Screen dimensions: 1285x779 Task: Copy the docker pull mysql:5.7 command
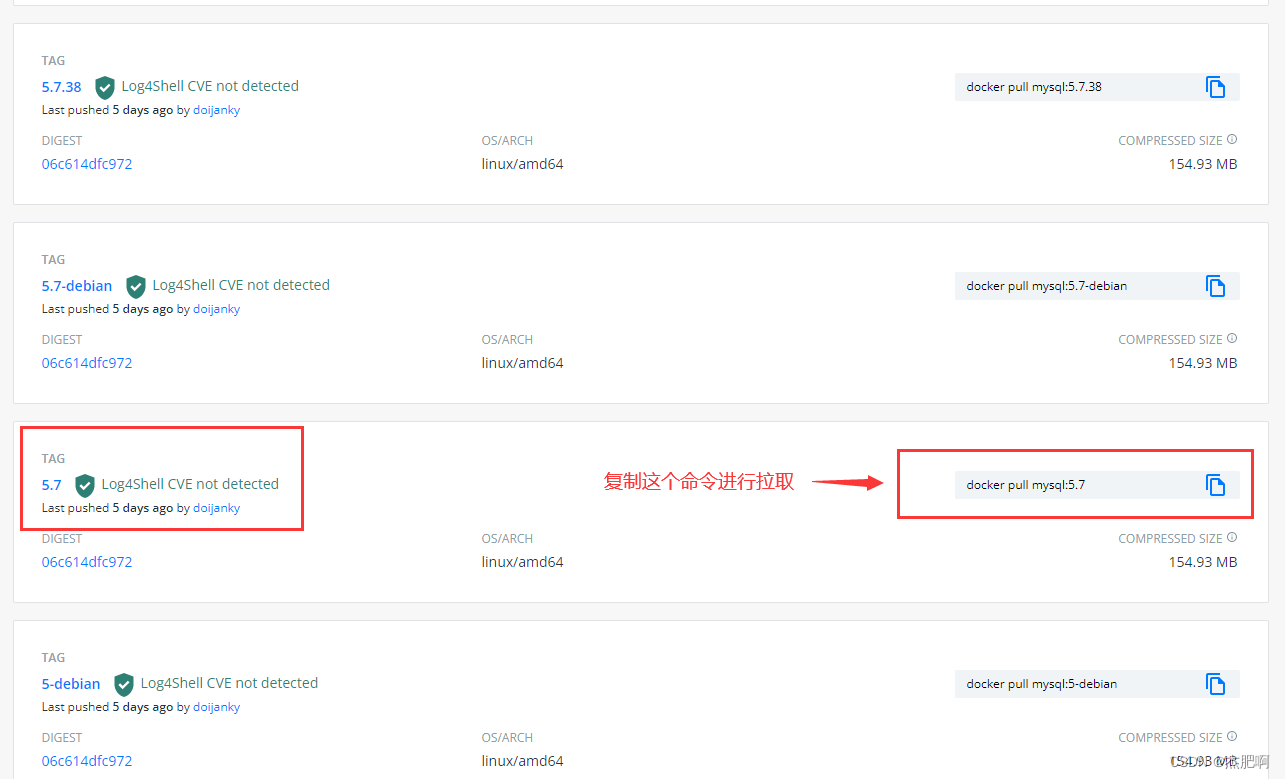(x=1215, y=485)
